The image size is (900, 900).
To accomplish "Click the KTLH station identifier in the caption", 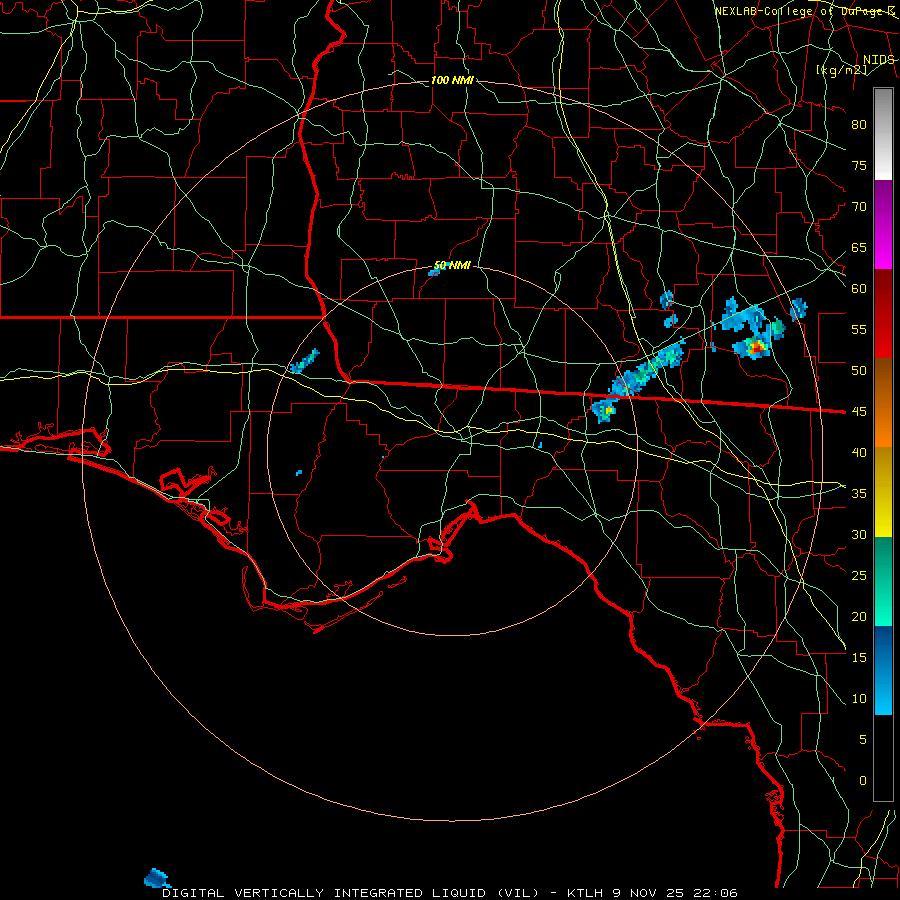I will coord(585,893).
